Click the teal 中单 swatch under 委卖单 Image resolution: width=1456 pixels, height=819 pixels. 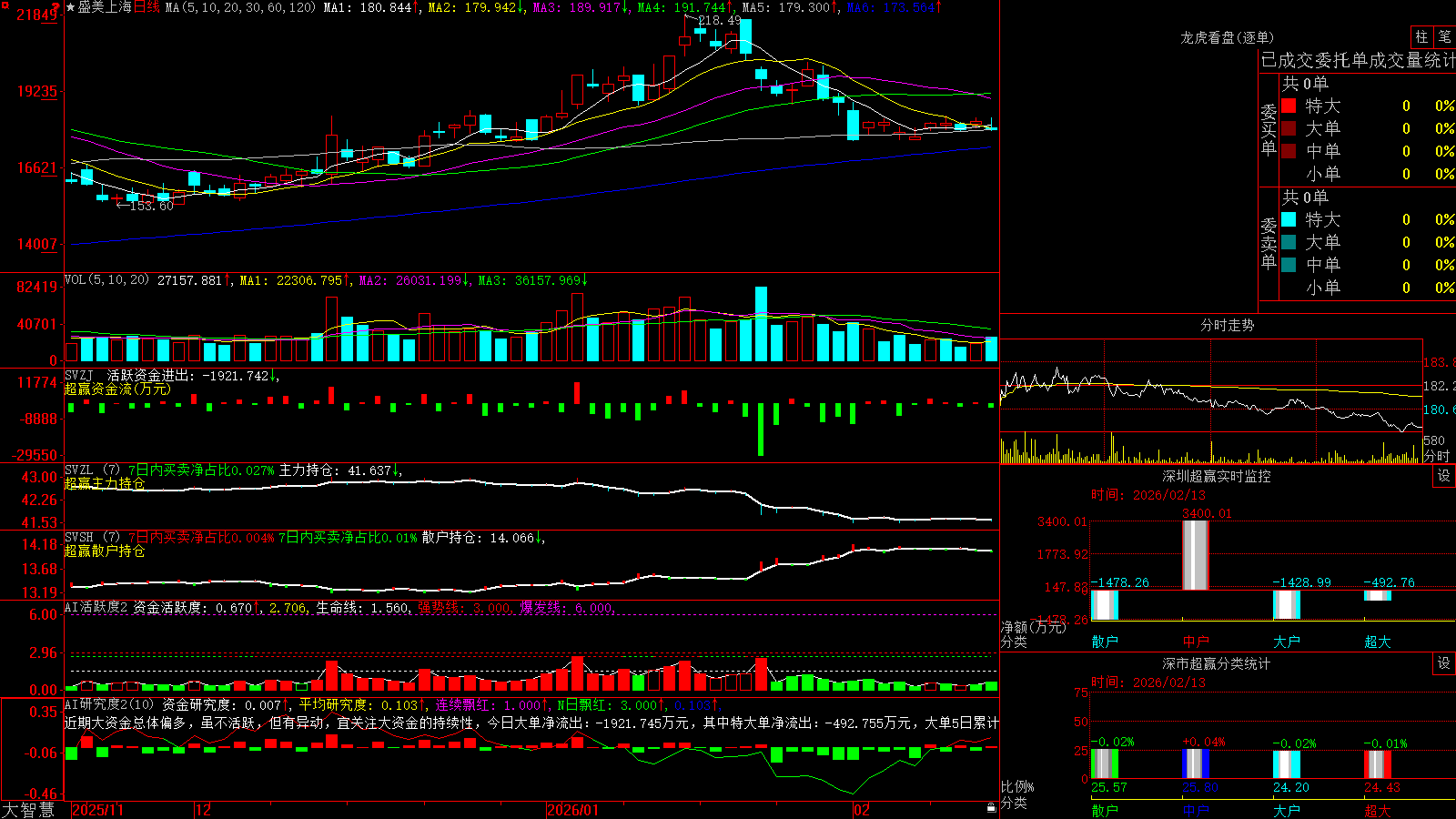[1289, 264]
